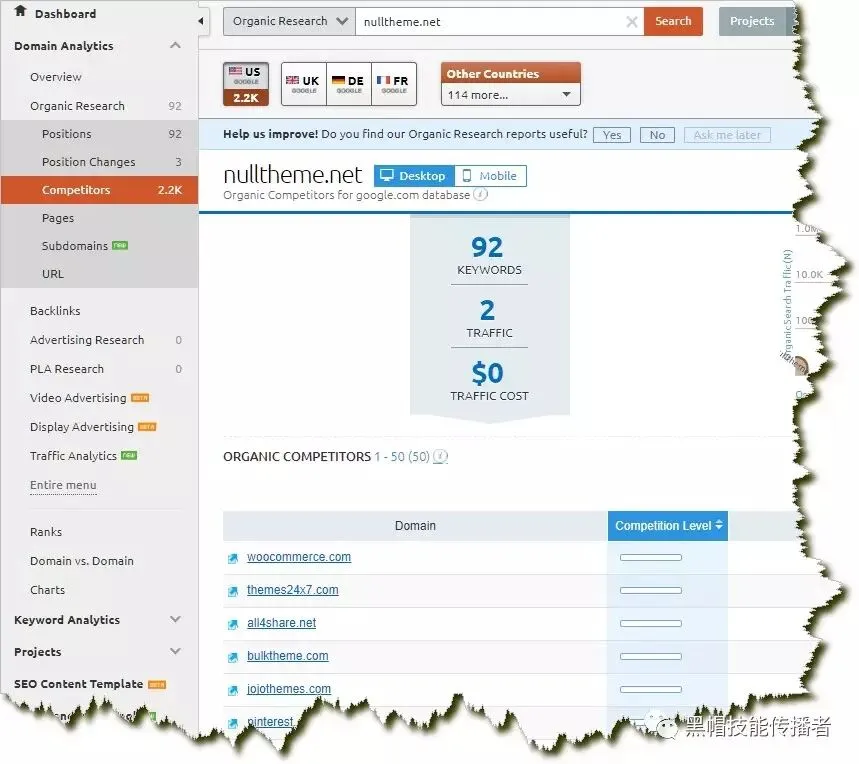Select the US Google database

click(x=246, y=84)
